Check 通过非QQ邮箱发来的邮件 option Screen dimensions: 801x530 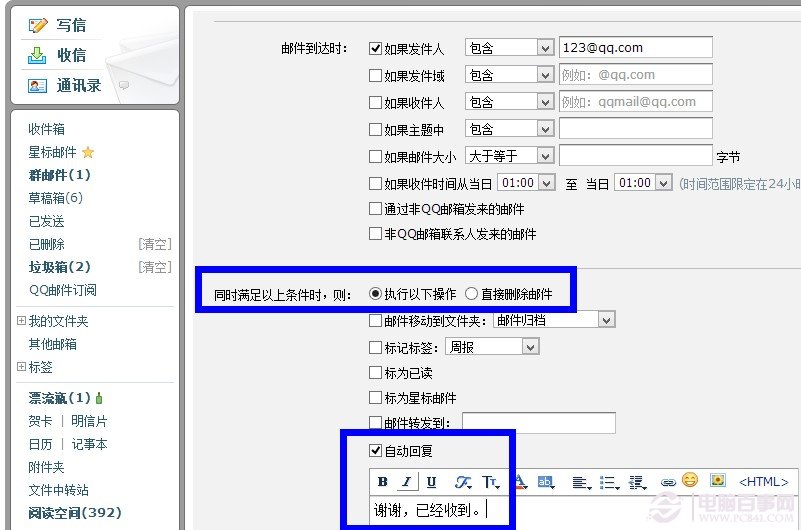click(x=375, y=208)
